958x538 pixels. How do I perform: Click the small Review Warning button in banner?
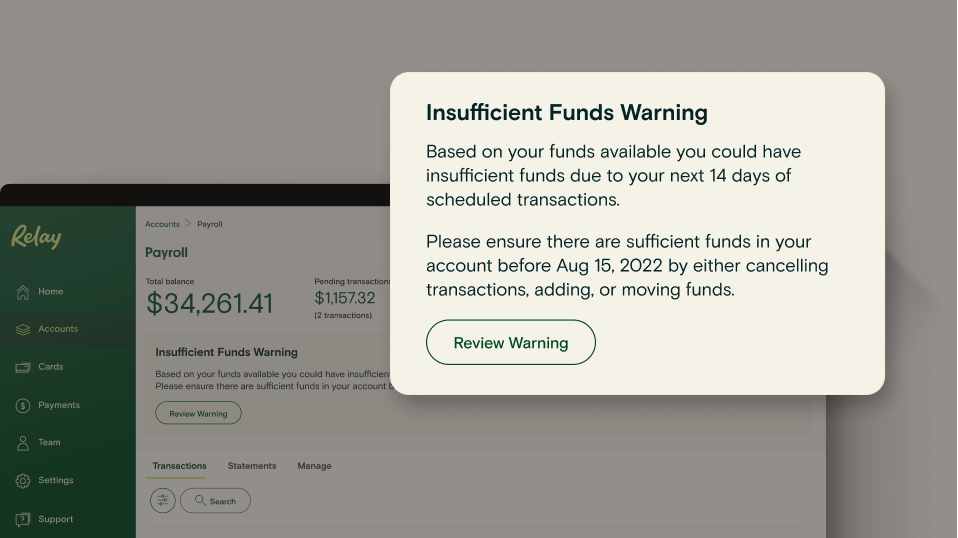point(198,413)
